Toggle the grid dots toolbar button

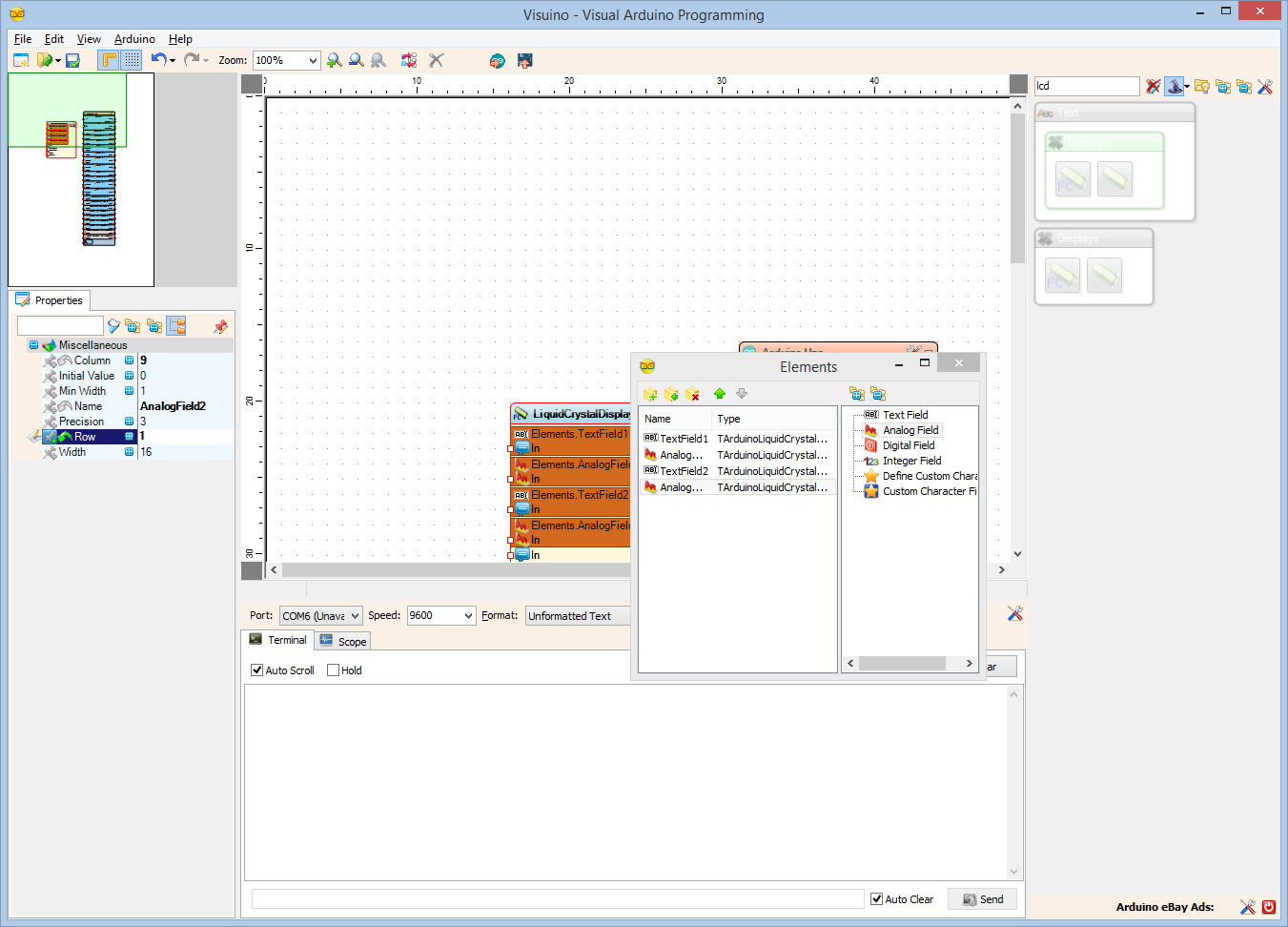pos(132,60)
